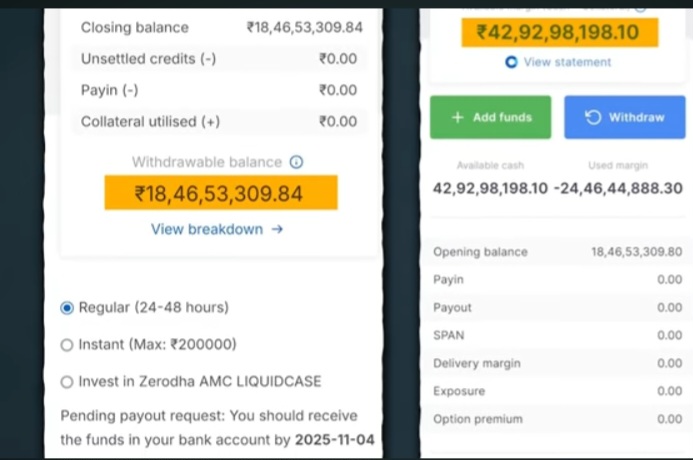Screen dimensions: 693x460
Task: Click the Opening balance row
Action: pyautogui.click(x=557, y=252)
